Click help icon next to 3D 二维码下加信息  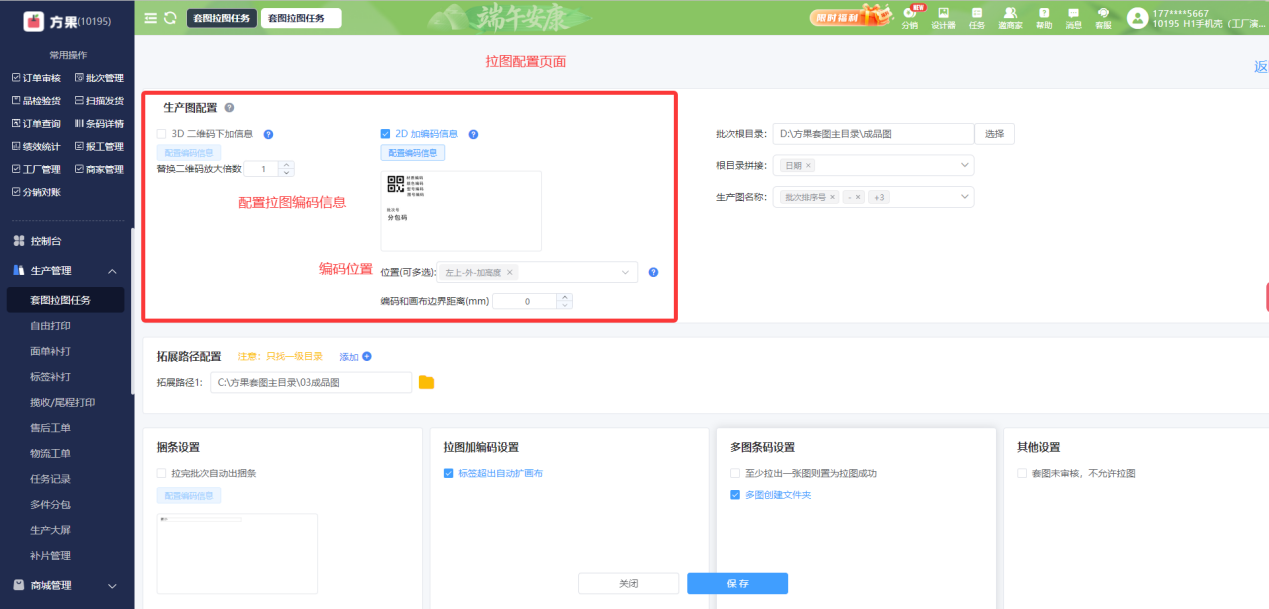268,134
